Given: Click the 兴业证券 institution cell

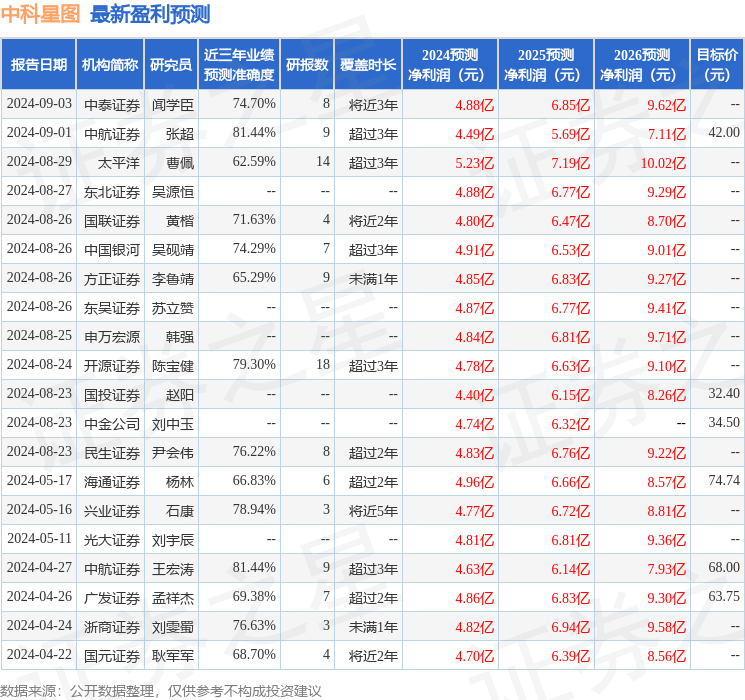Looking at the screenshot, I should [112, 510].
